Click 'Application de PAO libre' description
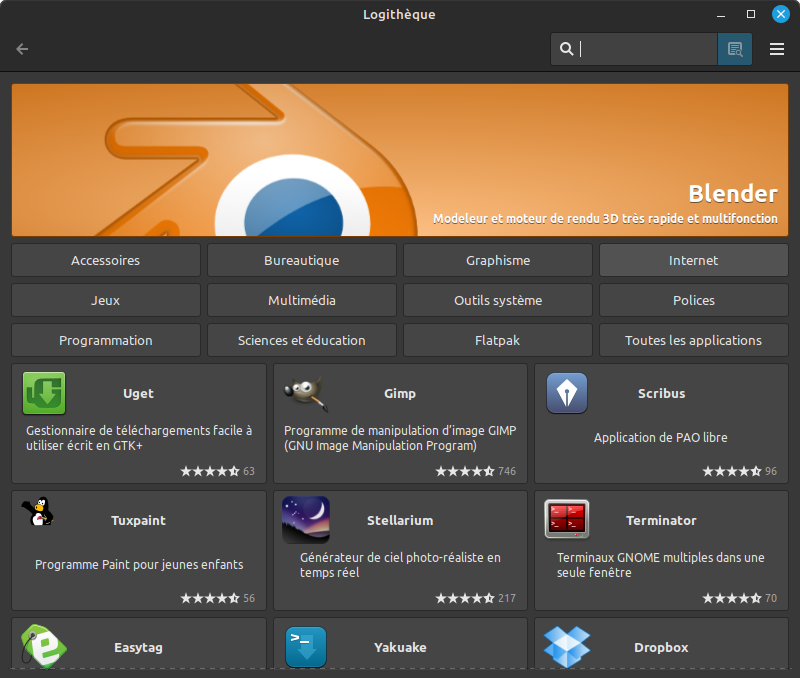 pyautogui.click(x=661, y=438)
